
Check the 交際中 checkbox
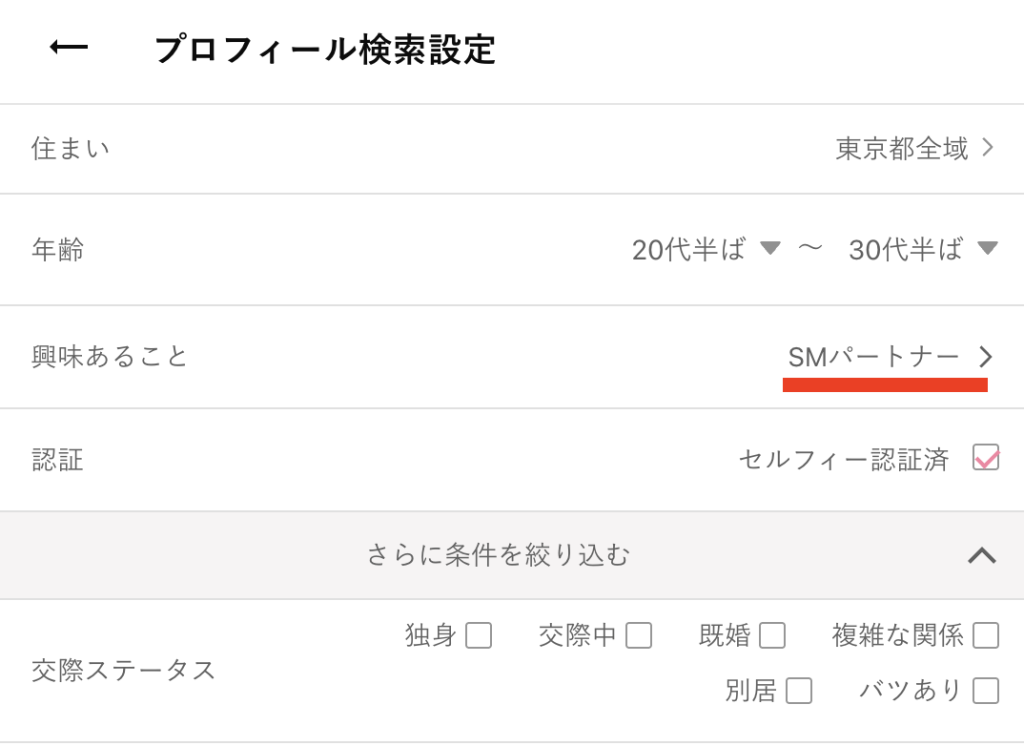pos(638,635)
